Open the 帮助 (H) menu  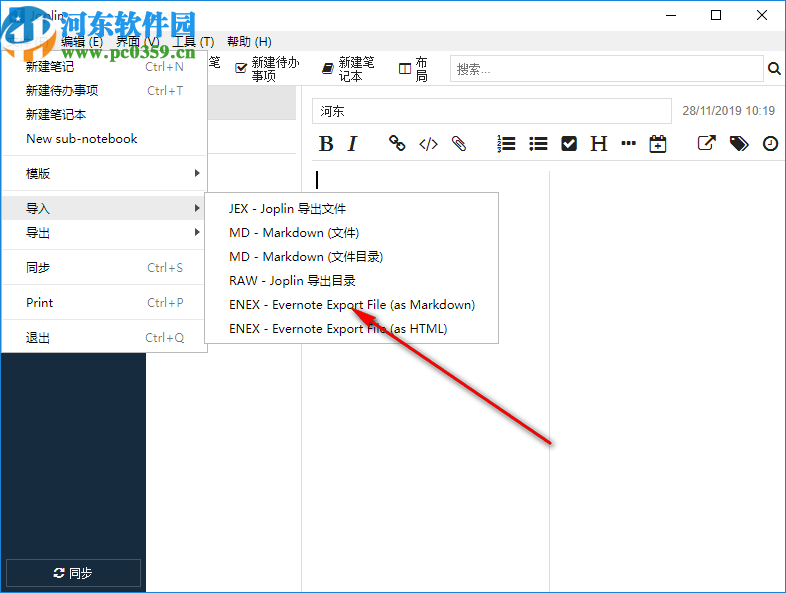(249, 42)
